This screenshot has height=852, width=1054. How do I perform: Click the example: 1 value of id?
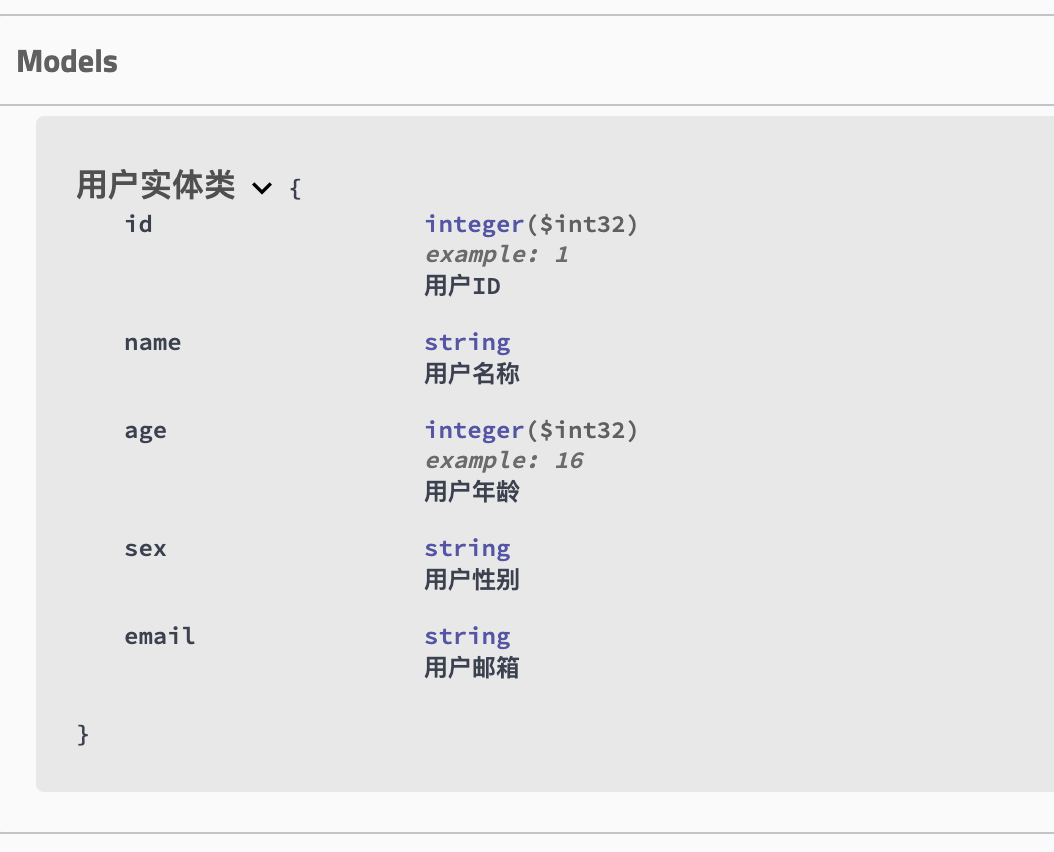coord(496,254)
